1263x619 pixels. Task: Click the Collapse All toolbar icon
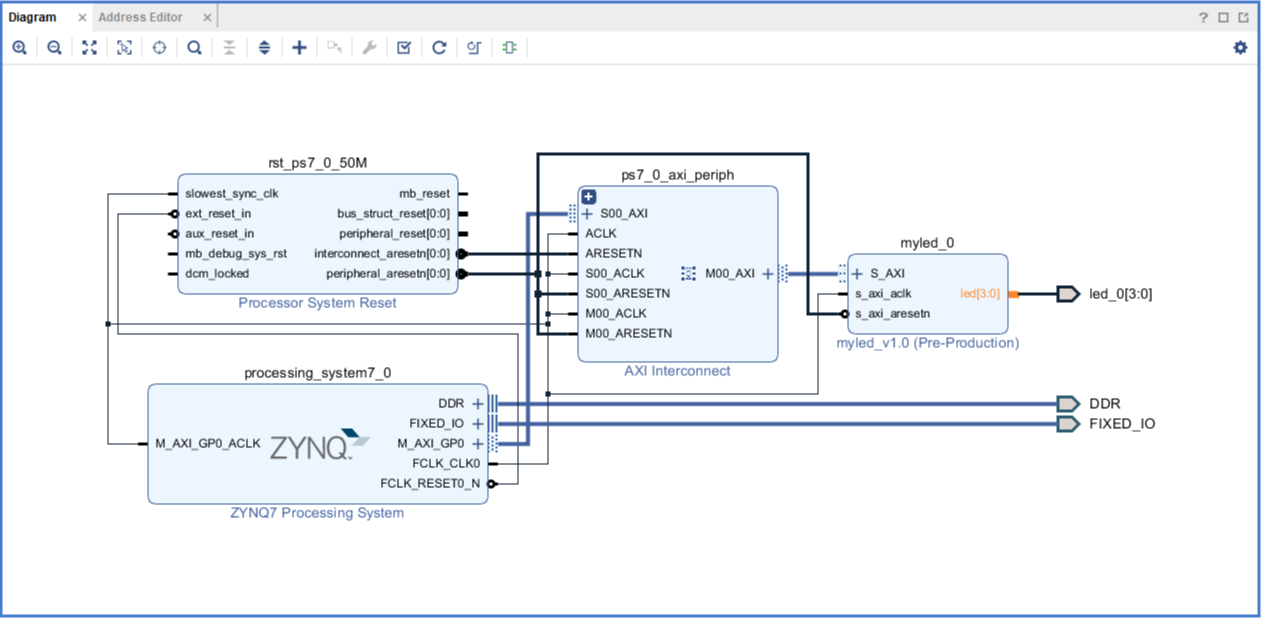pos(229,47)
